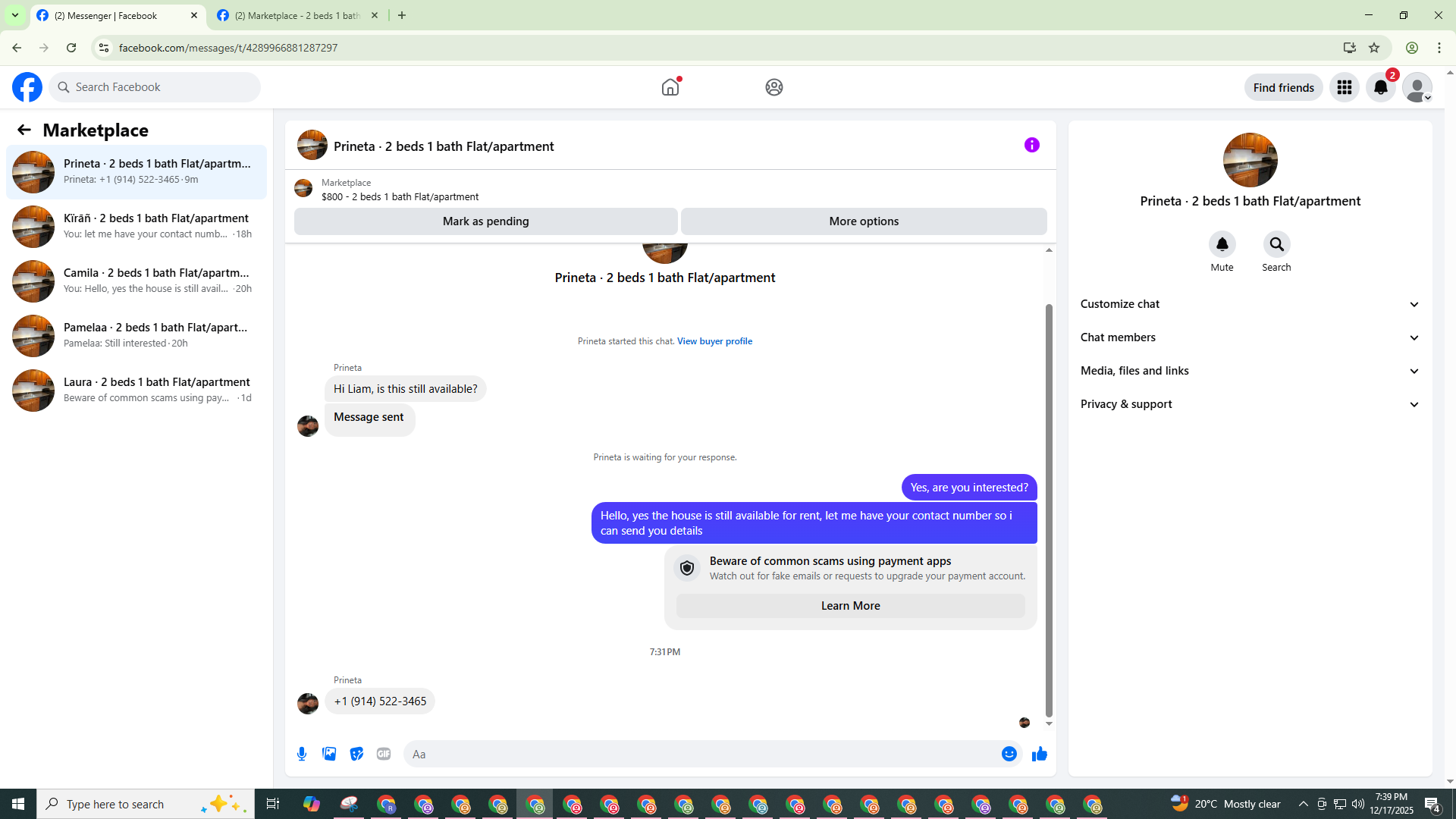Switch to Marketplace browser tab
The height and width of the screenshot is (819, 1456).
click(297, 15)
